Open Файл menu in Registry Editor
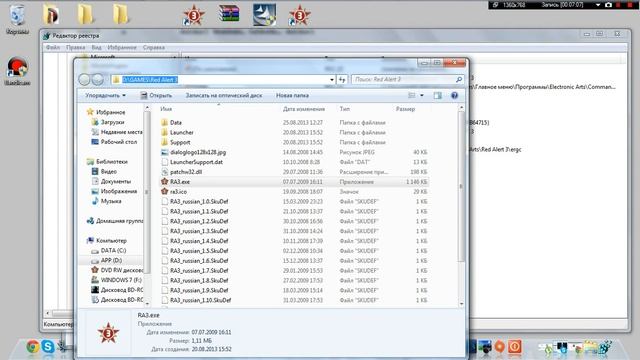 tap(53, 47)
